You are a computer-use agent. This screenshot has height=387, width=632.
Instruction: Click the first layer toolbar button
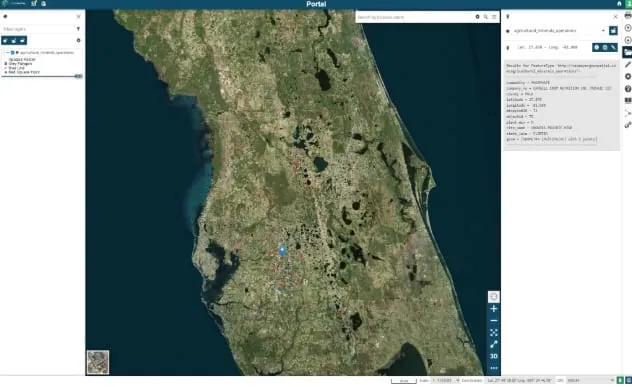pos(6,40)
